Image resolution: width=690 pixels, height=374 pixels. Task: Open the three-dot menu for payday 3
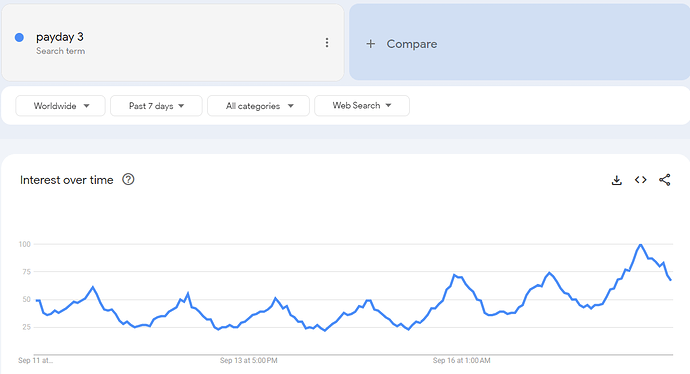[x=327, y=42]
